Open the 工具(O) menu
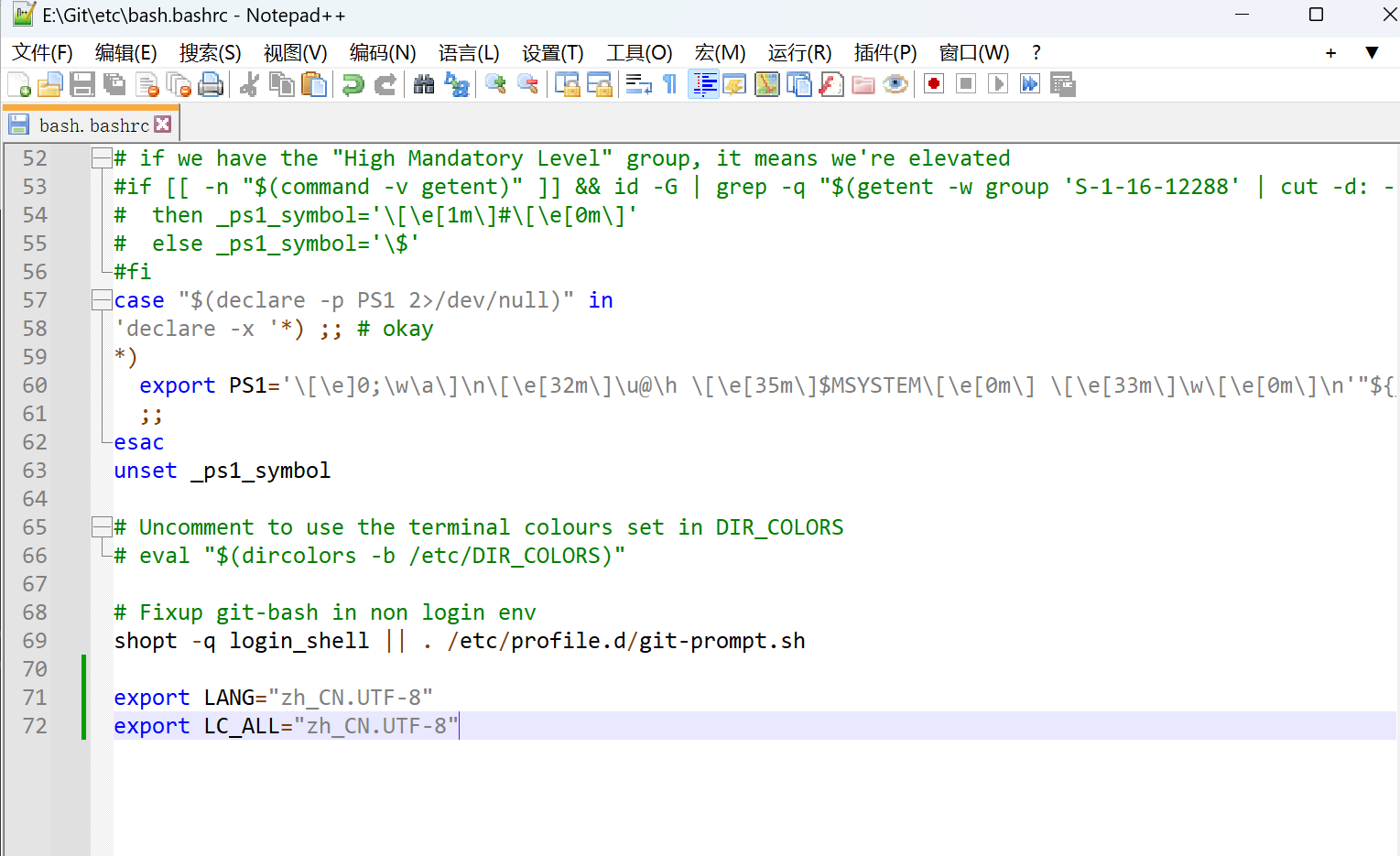 point(639,53)
